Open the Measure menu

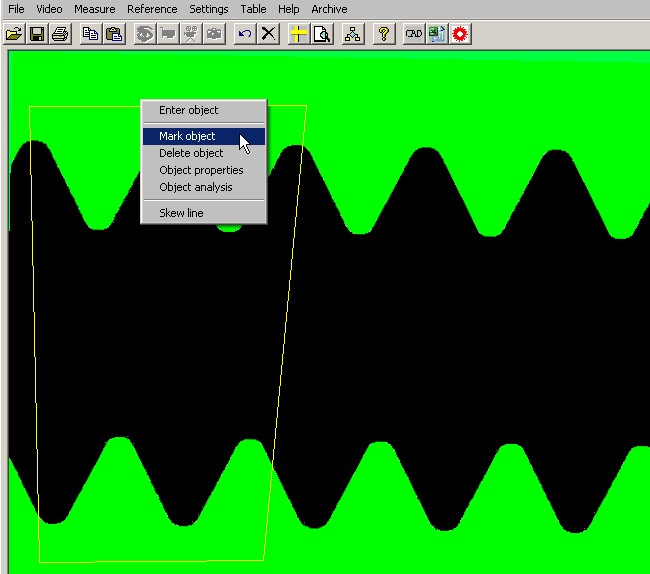[x=95, y=9]
